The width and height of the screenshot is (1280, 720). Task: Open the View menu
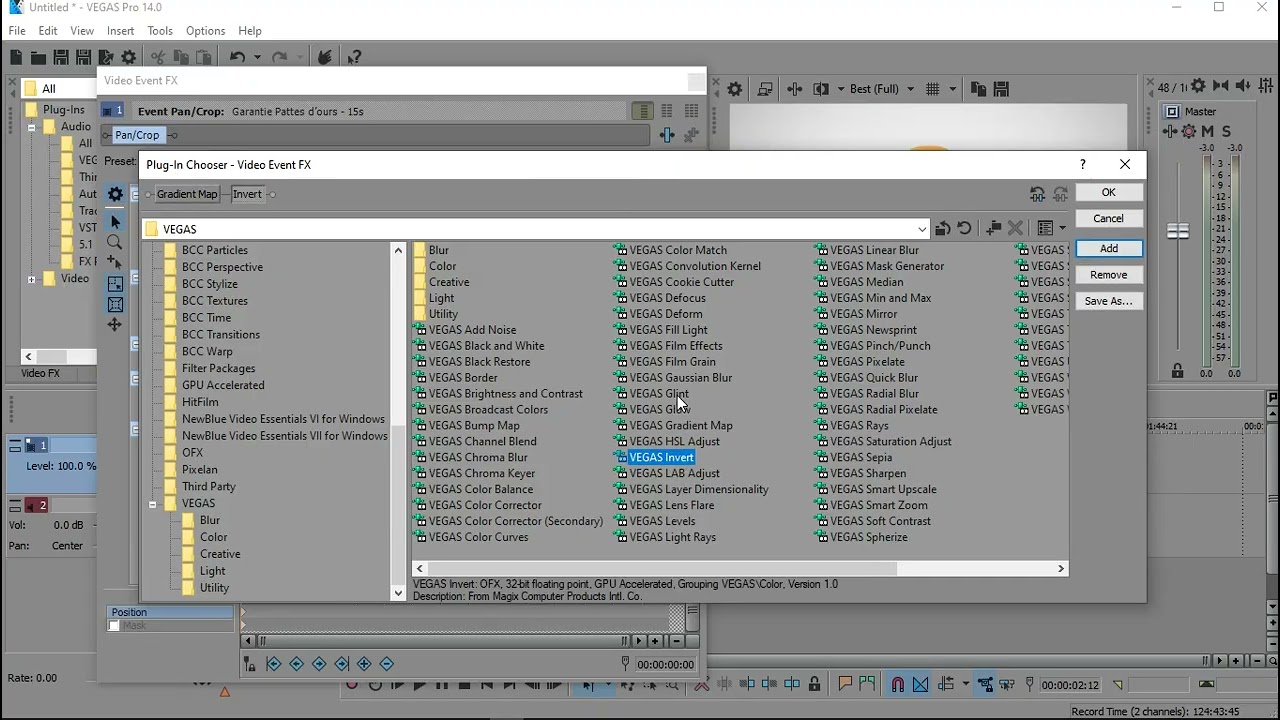tap(82, 31)
